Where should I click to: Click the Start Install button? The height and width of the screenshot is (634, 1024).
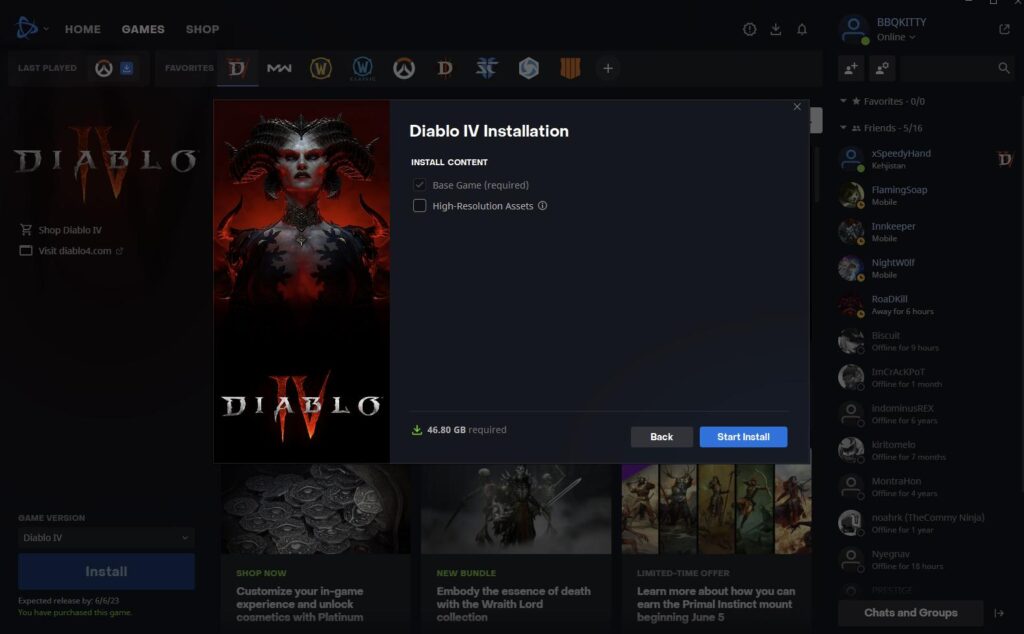[x=743, y=437]
